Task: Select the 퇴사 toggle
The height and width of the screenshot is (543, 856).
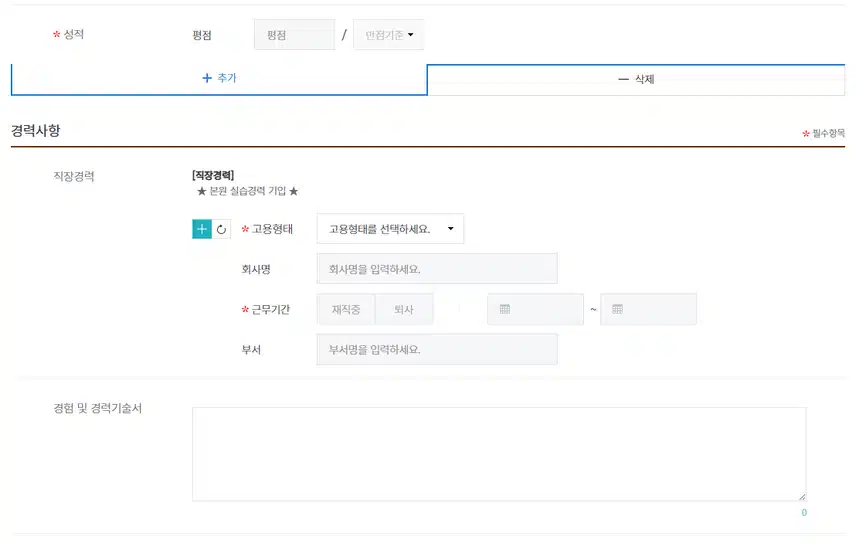Action: (x=404, y=309)
